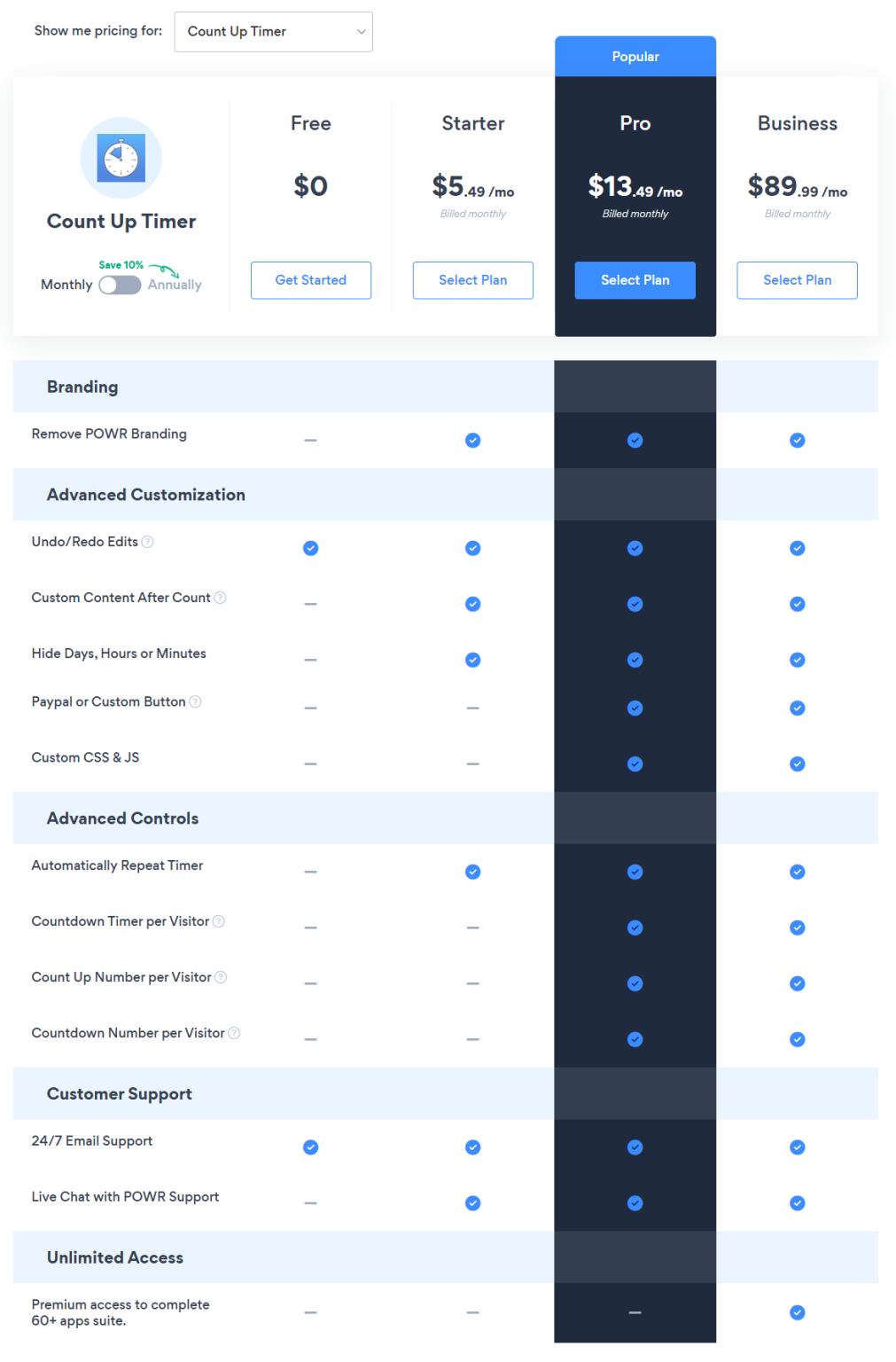Expand the Count Up Timer selector chevron
Screen dimensions: 896x1362
362,31
